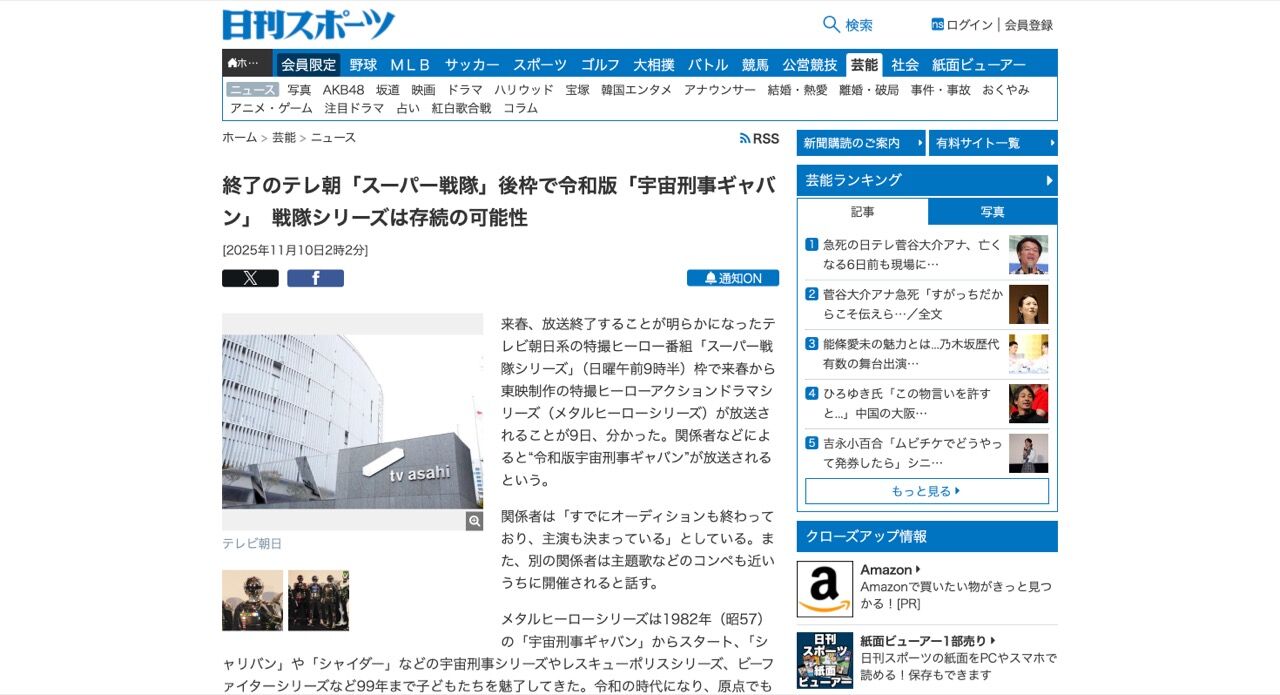Screen dimensions: 1280x695
Task: Open 芸能ランキング header arrow
Action: pos(1050,180)
